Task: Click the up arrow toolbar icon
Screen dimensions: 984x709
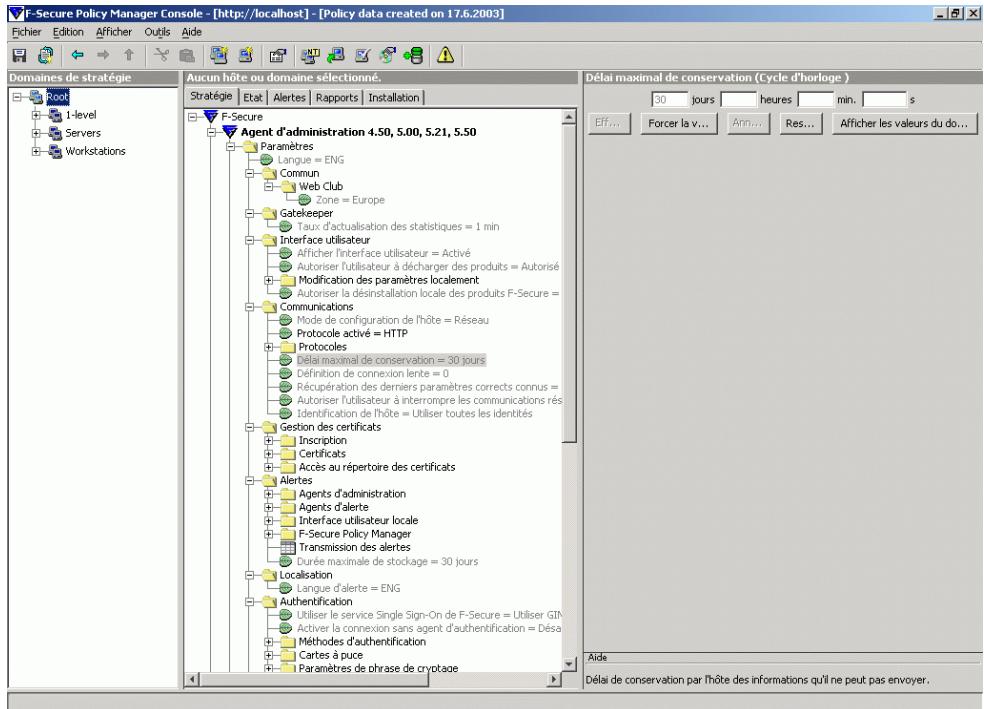Action: (x=129, y=55)
